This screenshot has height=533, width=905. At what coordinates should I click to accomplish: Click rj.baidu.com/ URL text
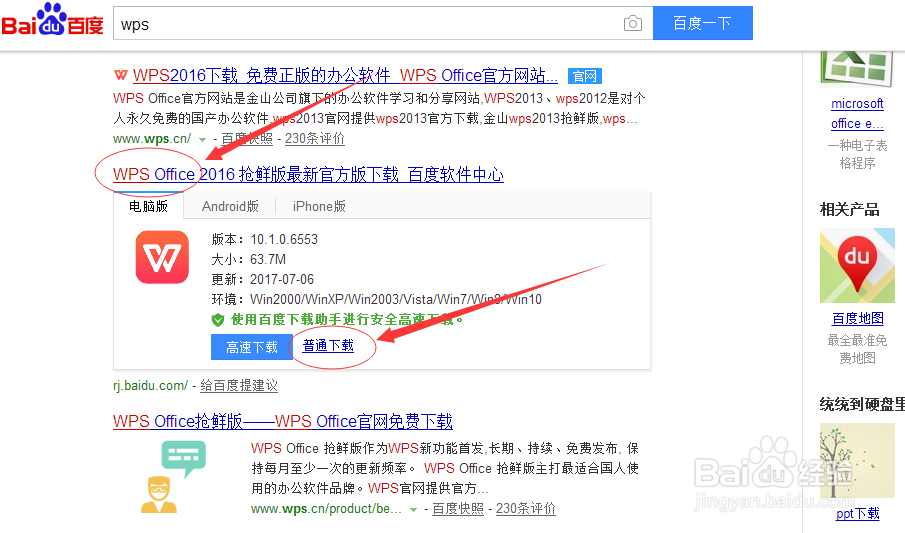pyautogui.click(x=151, y=386)
